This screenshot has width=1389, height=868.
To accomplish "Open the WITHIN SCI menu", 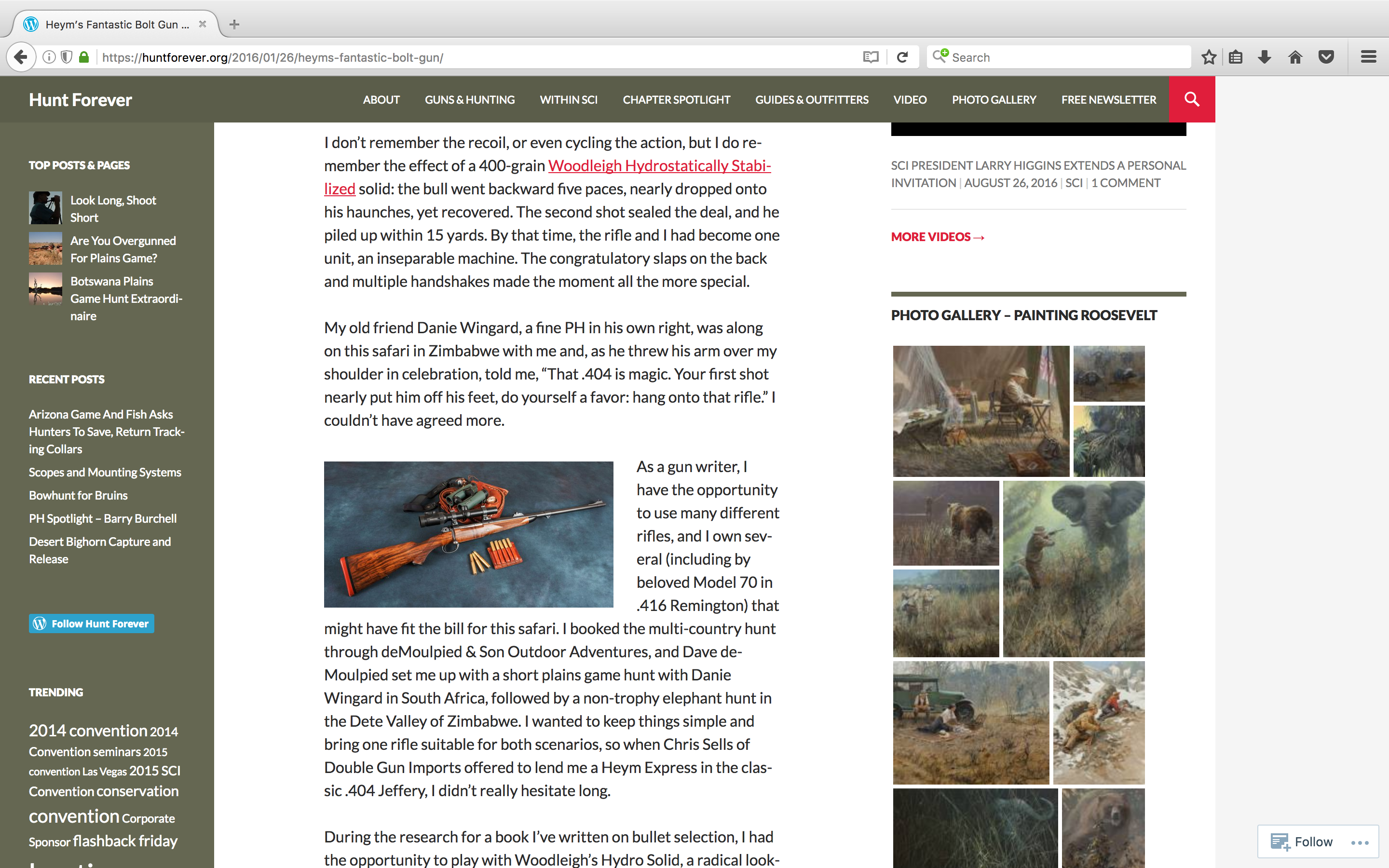I will click(x=569, y=100).
